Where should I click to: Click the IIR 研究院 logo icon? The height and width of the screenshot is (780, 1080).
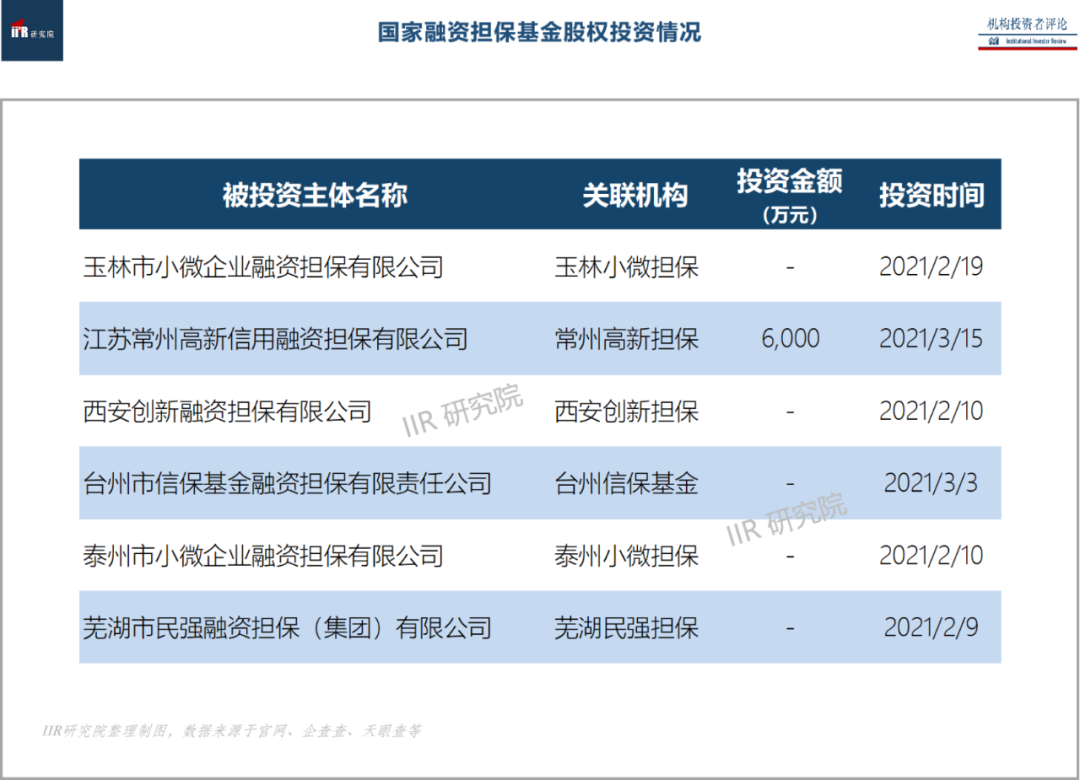(32, 31)
